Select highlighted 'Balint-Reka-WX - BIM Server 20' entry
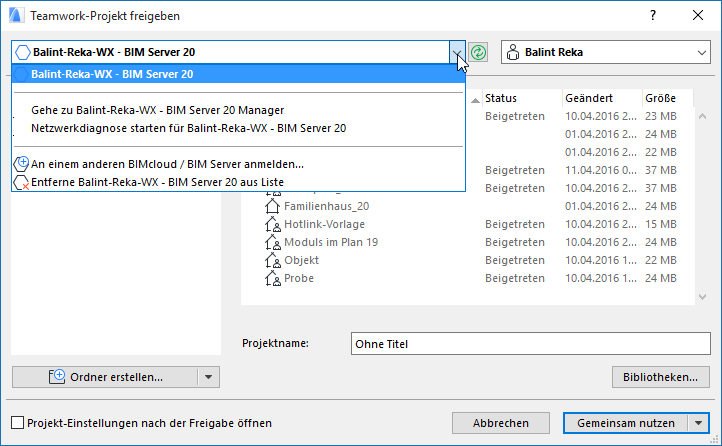Screen dimensions: 722x446 coord(239,74)
